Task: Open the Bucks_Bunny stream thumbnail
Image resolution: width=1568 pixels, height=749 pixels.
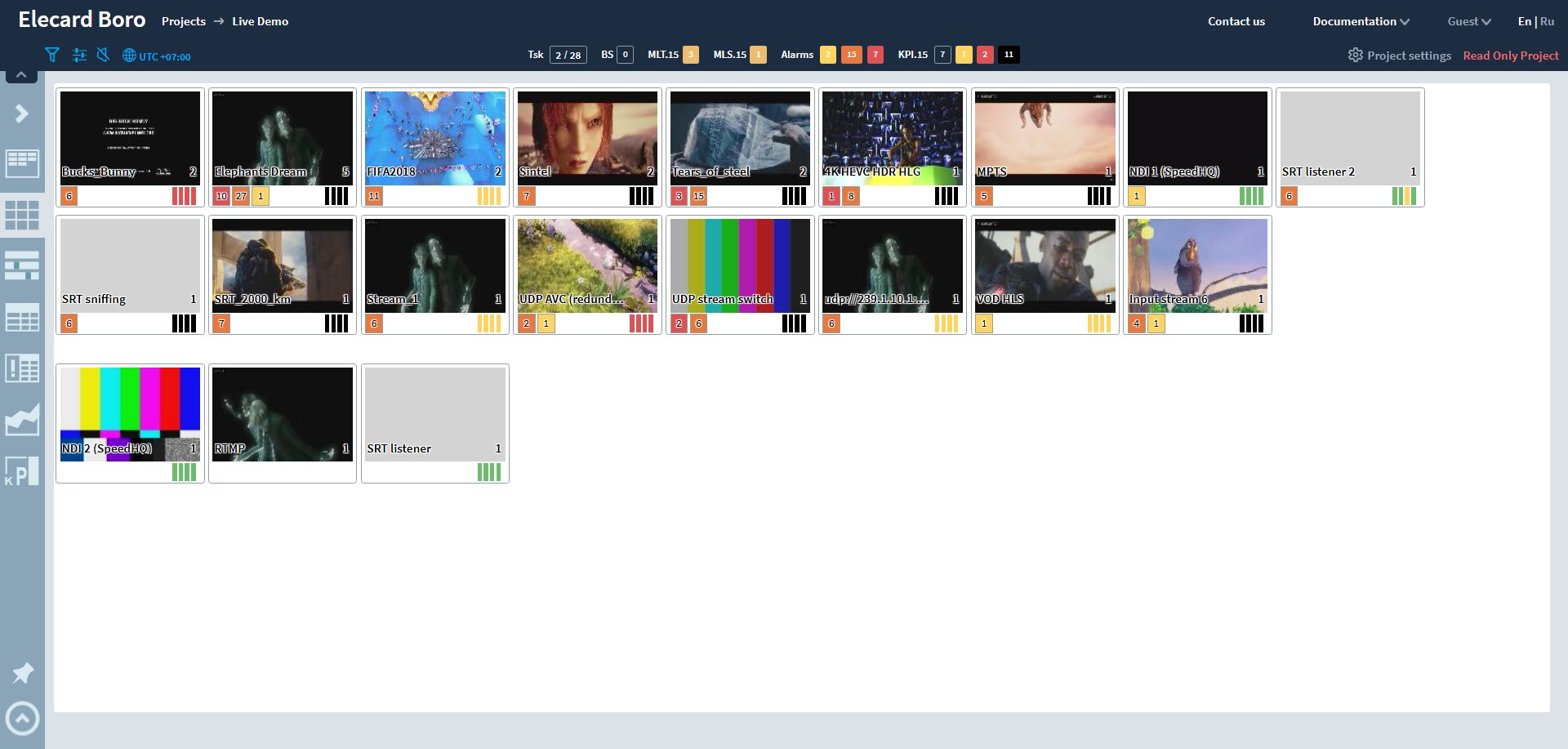Action: pyautogui.click(x=130, y=138)
